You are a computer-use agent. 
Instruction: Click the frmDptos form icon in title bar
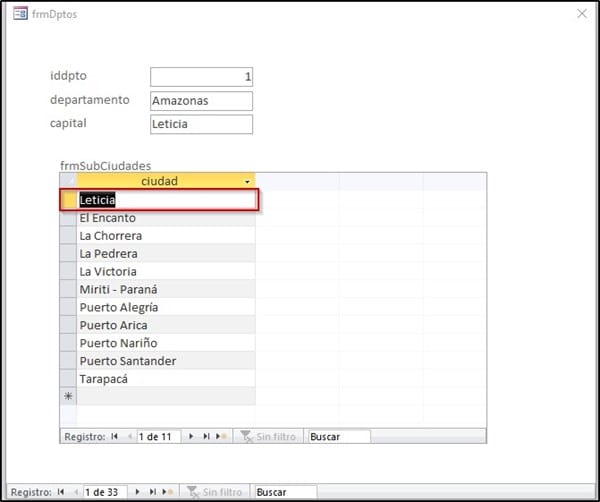20,14
